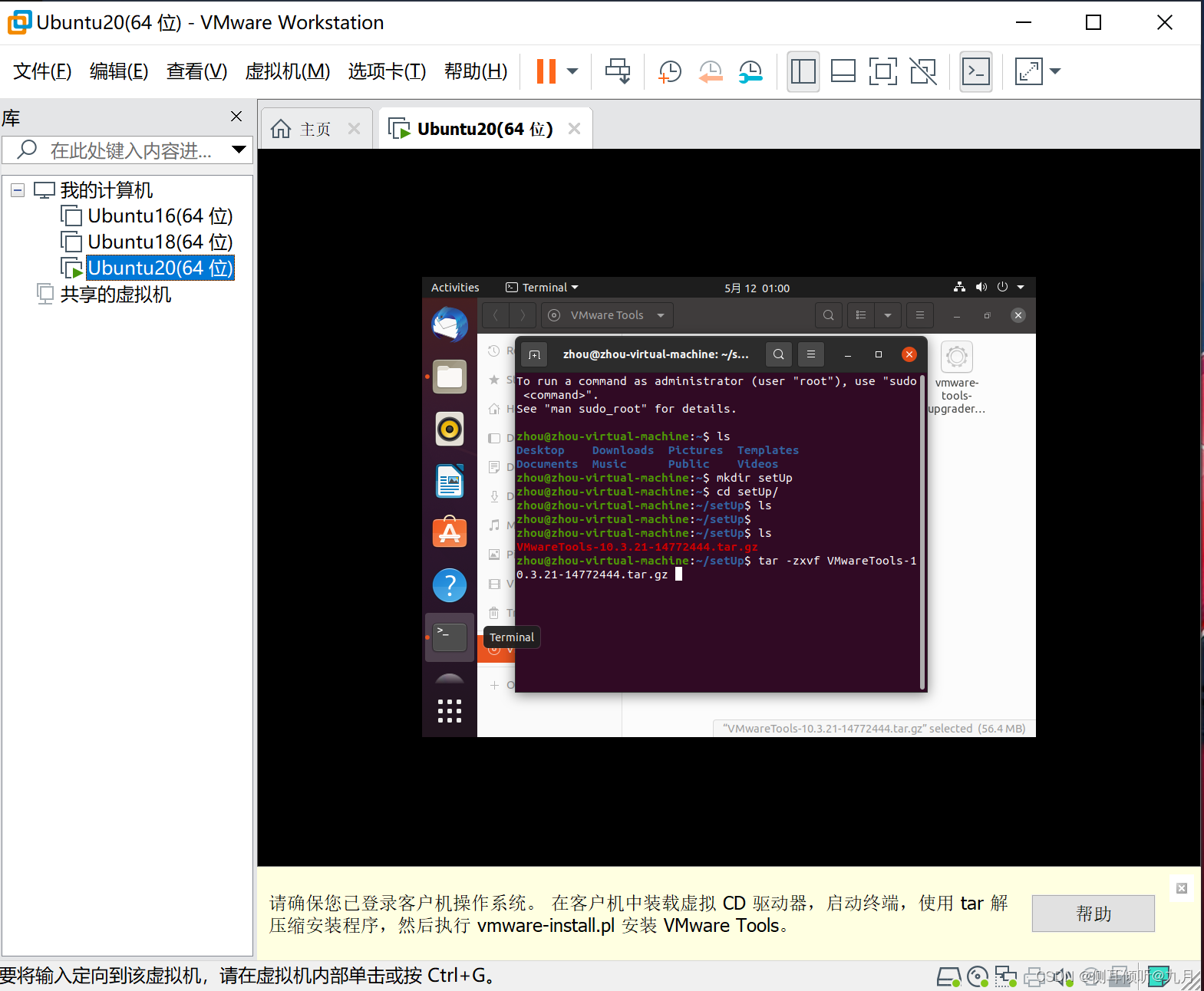Revert the virtual machine to its snapshot
The image size is (1204, 991).
click(711, 71)
